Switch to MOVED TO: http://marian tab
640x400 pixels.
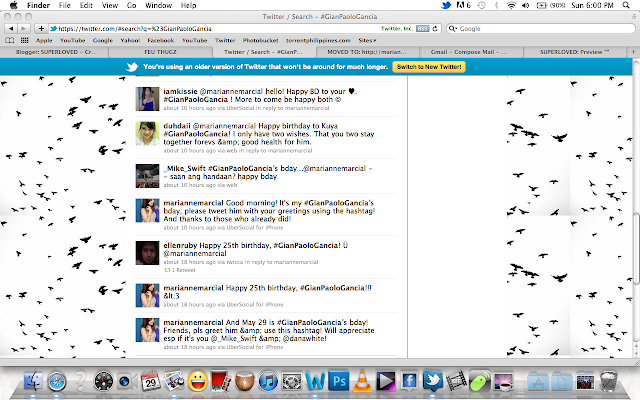pyautogui.click(x=367, y=52)
